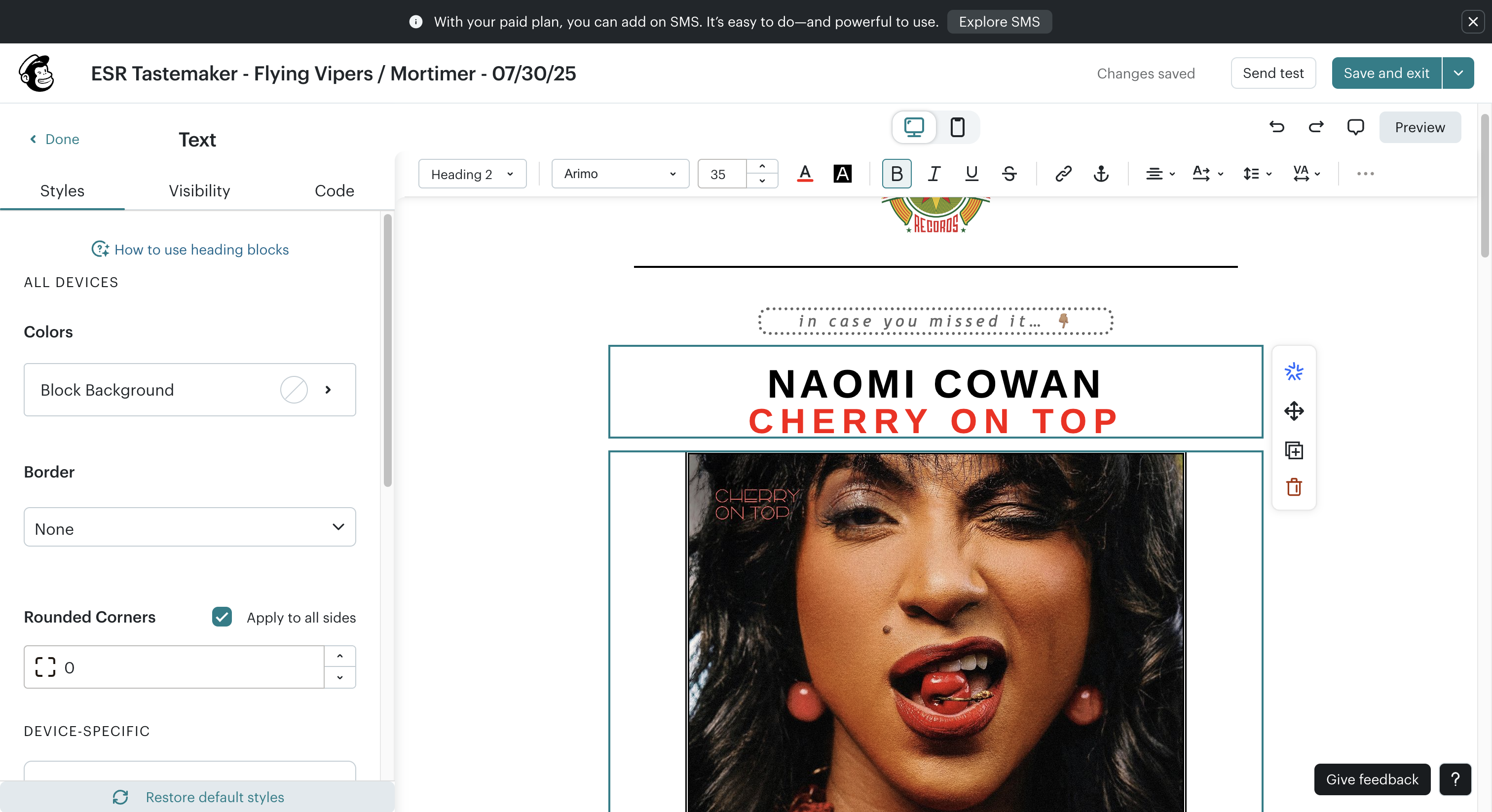Image resolution: width=1492 pixels, height=812 pixels.
Task: Redo the last change
Action: click(x=1316, y=127)
